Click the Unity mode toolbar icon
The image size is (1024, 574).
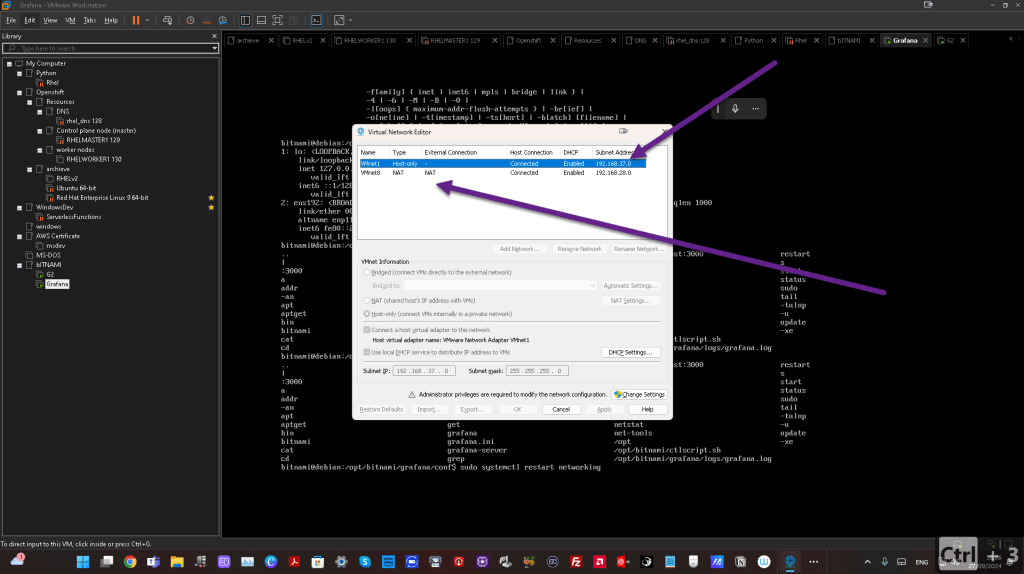(293, 20)
